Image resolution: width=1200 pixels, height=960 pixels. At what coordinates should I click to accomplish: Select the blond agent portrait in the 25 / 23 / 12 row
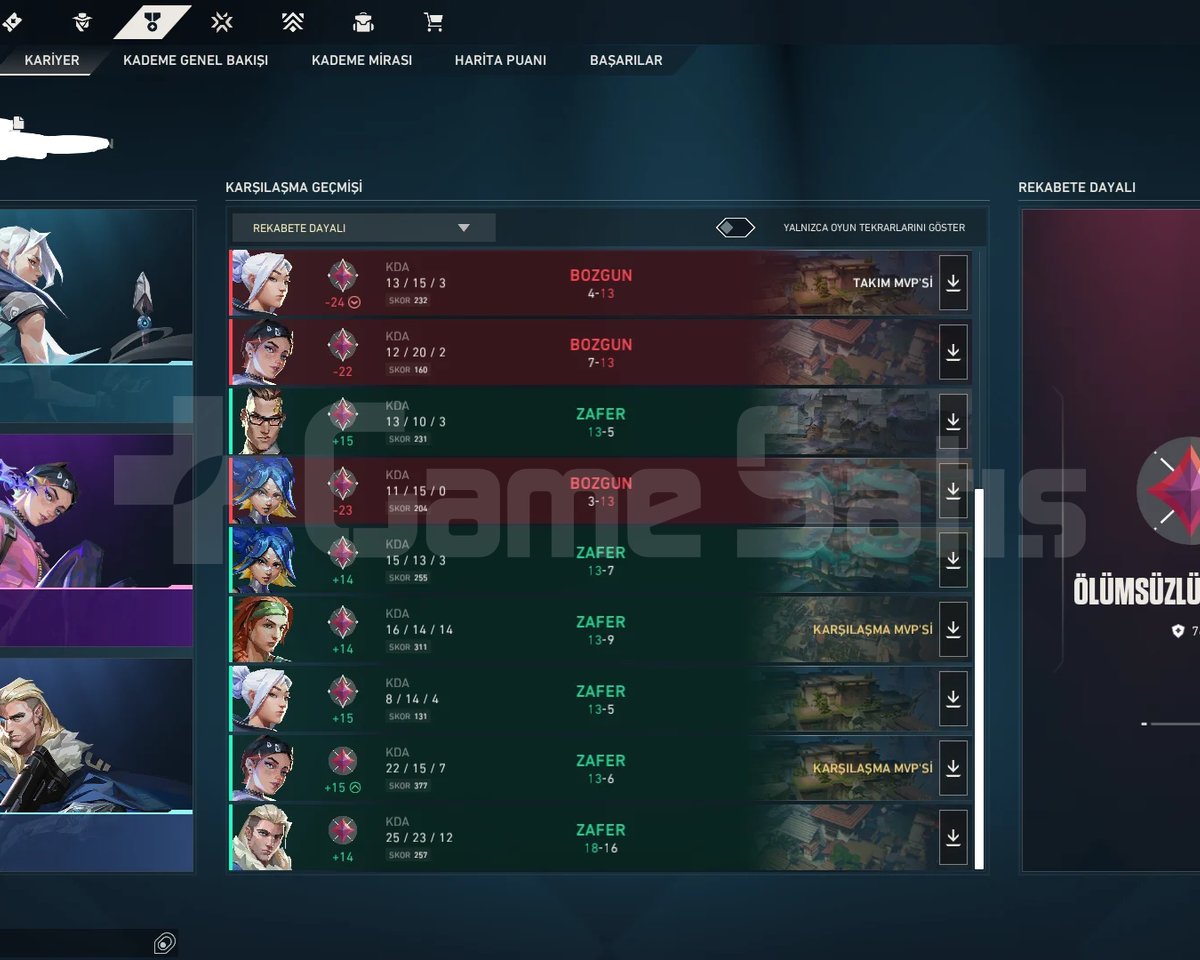click(263, 838)
